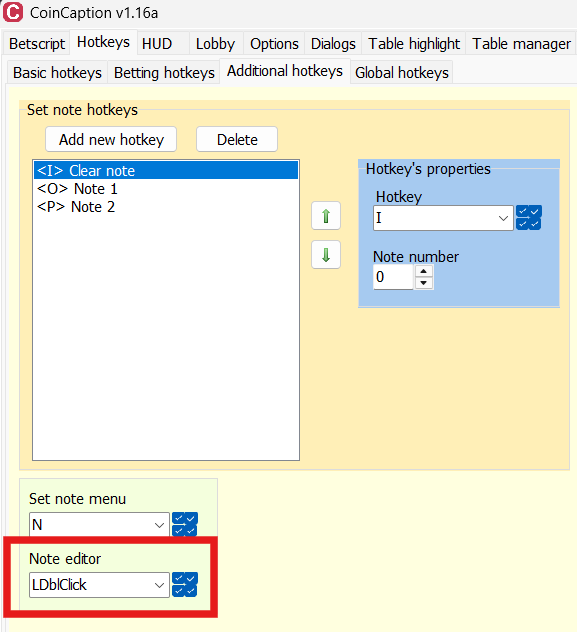Decrease Note number with down spinner

point(423,283)
